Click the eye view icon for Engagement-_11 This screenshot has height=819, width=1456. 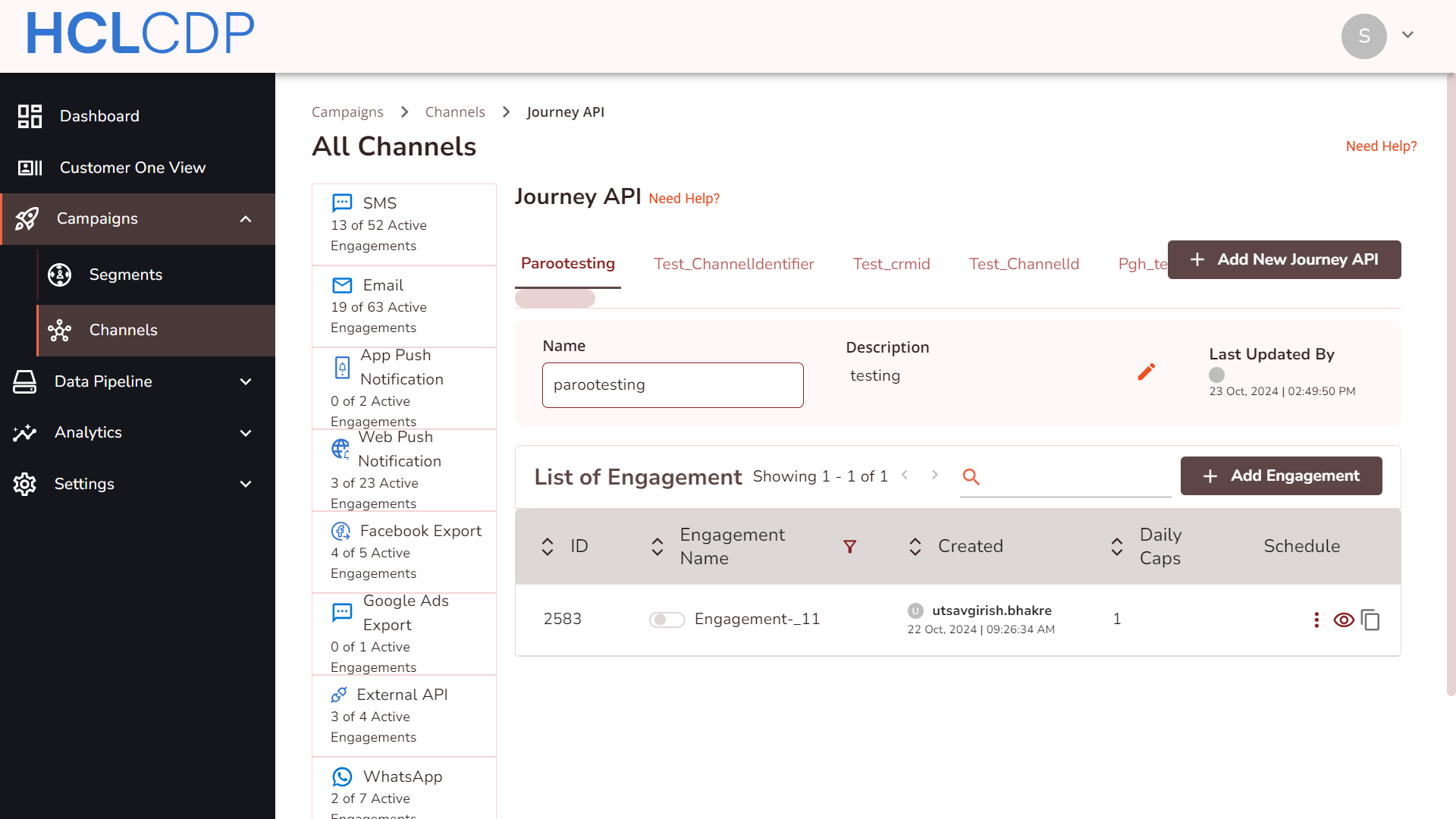tap(1343, 620)
